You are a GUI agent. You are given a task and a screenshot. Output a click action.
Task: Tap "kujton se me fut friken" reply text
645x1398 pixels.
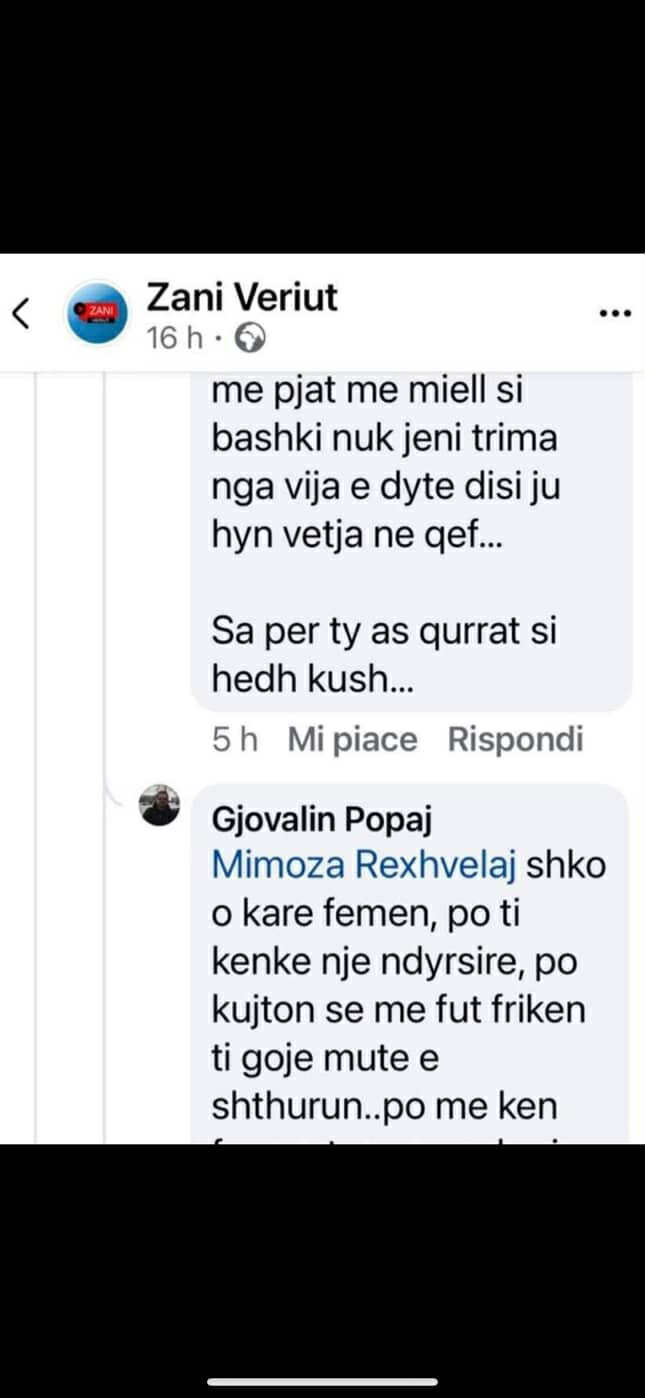[x=397, y=1009]
